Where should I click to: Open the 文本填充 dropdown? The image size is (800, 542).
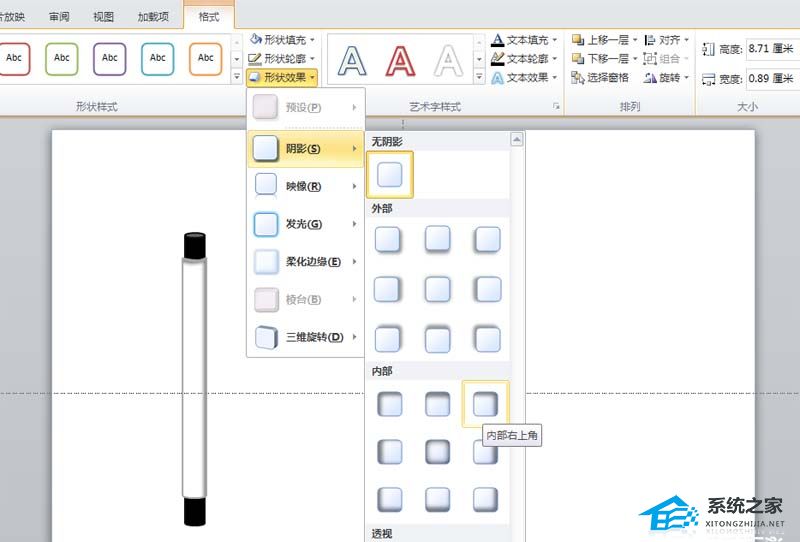point(524,39)
